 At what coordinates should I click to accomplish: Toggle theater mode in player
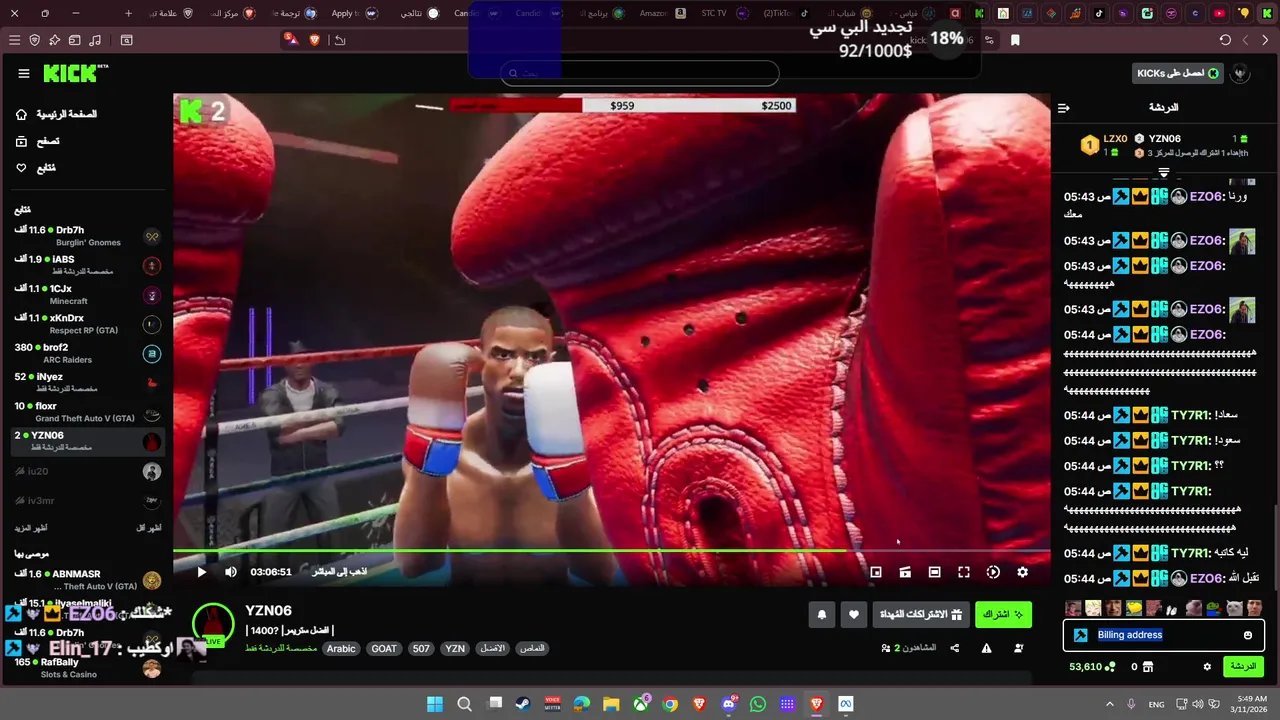pyautogui.click(x=934, y=572)
